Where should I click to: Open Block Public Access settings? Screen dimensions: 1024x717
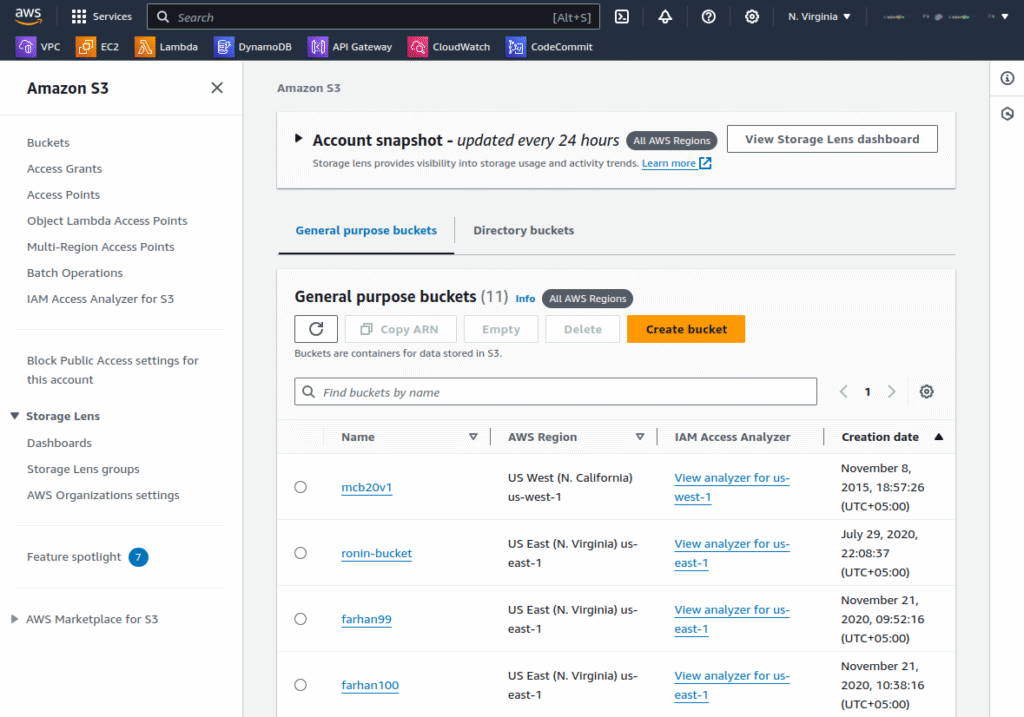[112, 370]
